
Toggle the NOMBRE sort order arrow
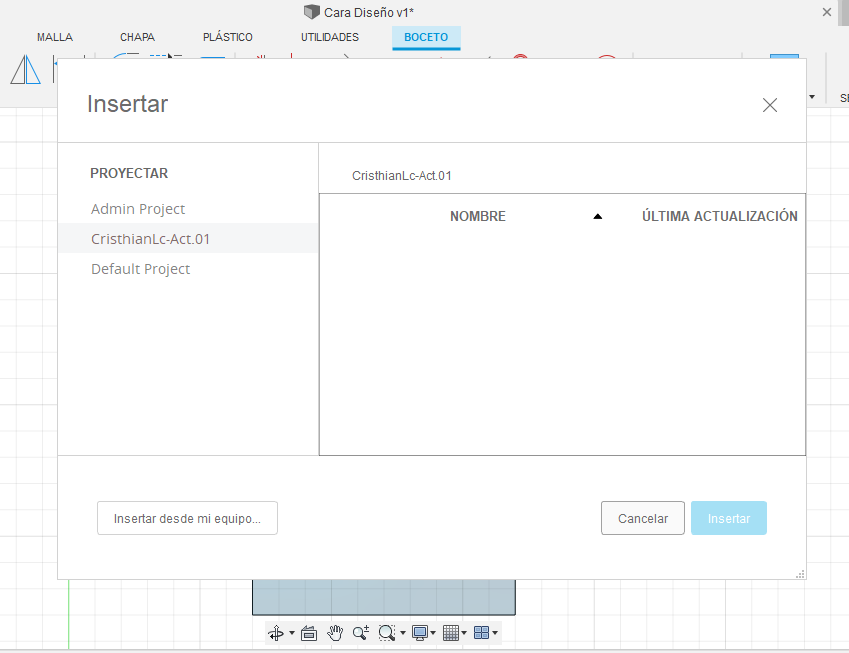[598, 217]
